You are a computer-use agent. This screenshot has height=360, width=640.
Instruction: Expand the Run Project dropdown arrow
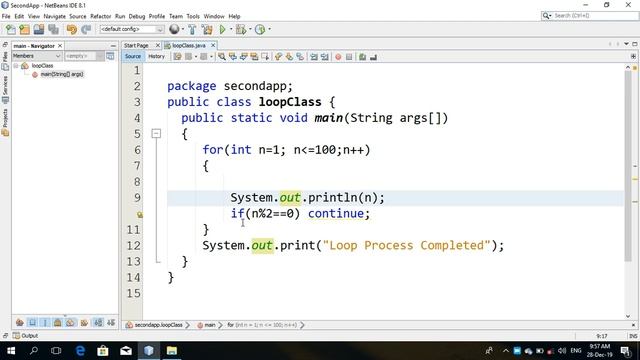[x=231, y=29]
